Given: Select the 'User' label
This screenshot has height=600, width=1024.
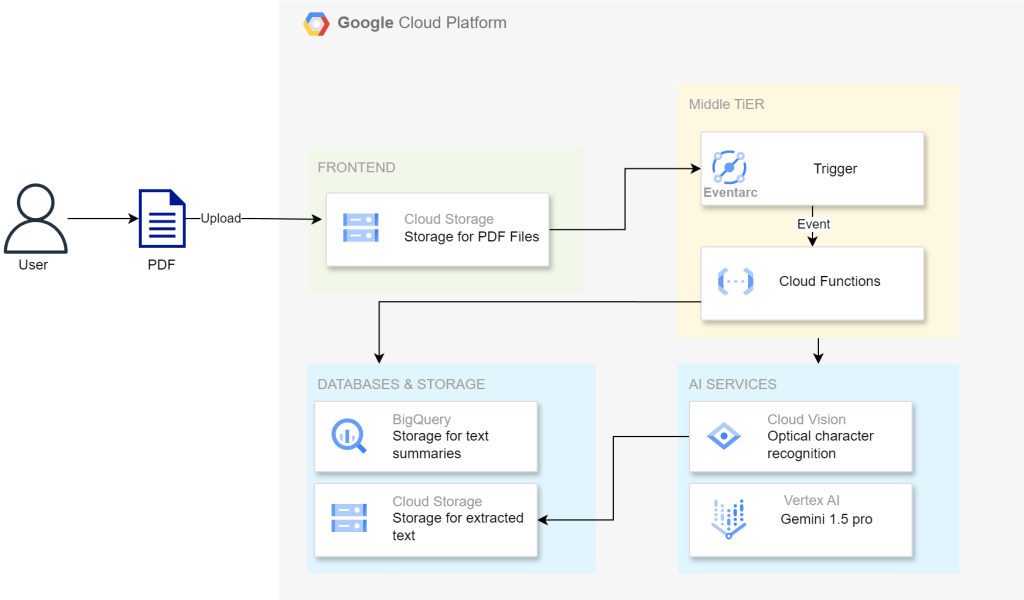Looking at the screenshot, I should (x=33, y=265).
